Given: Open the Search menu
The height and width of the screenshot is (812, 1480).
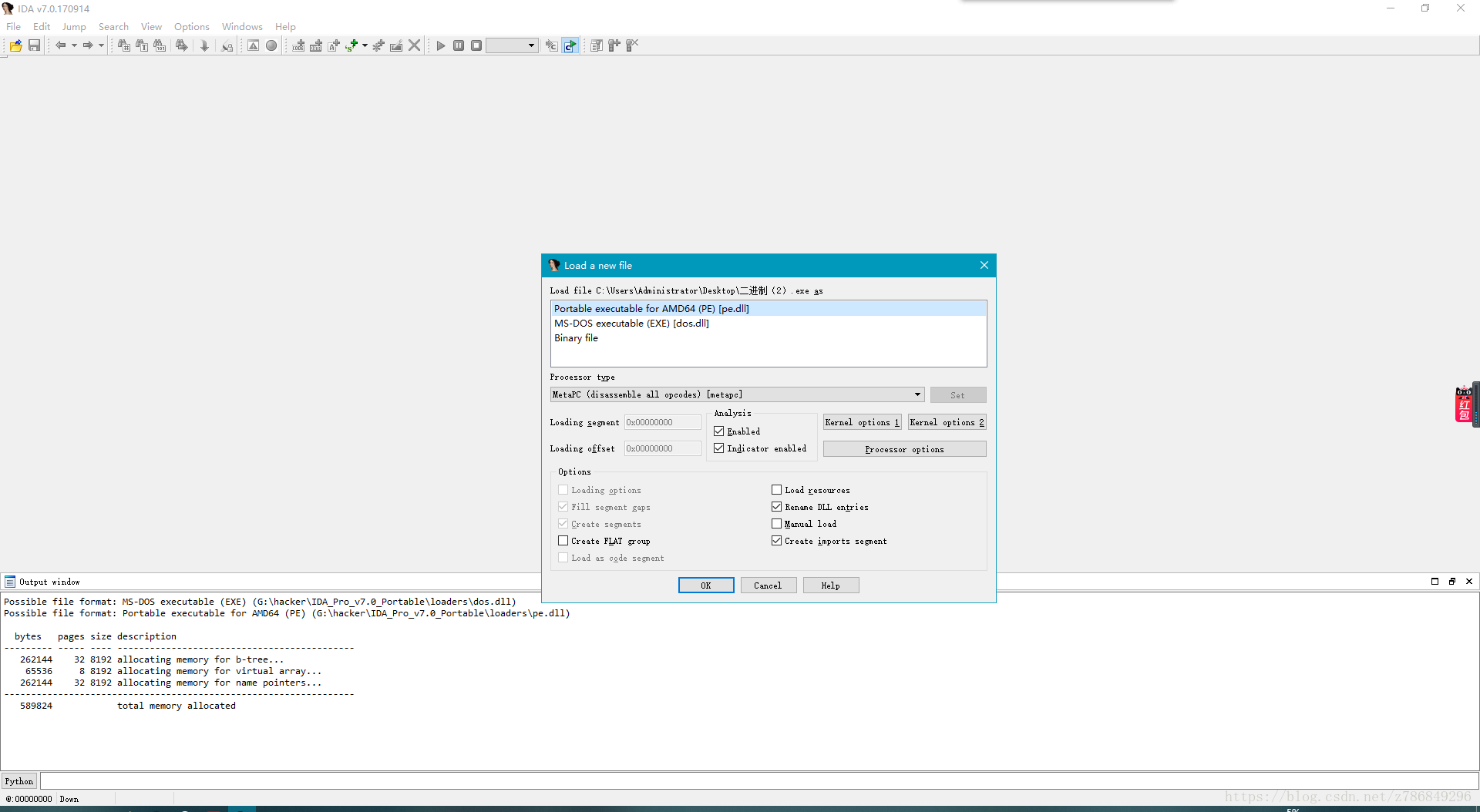Looking at the screenshot, I should 113,27.
